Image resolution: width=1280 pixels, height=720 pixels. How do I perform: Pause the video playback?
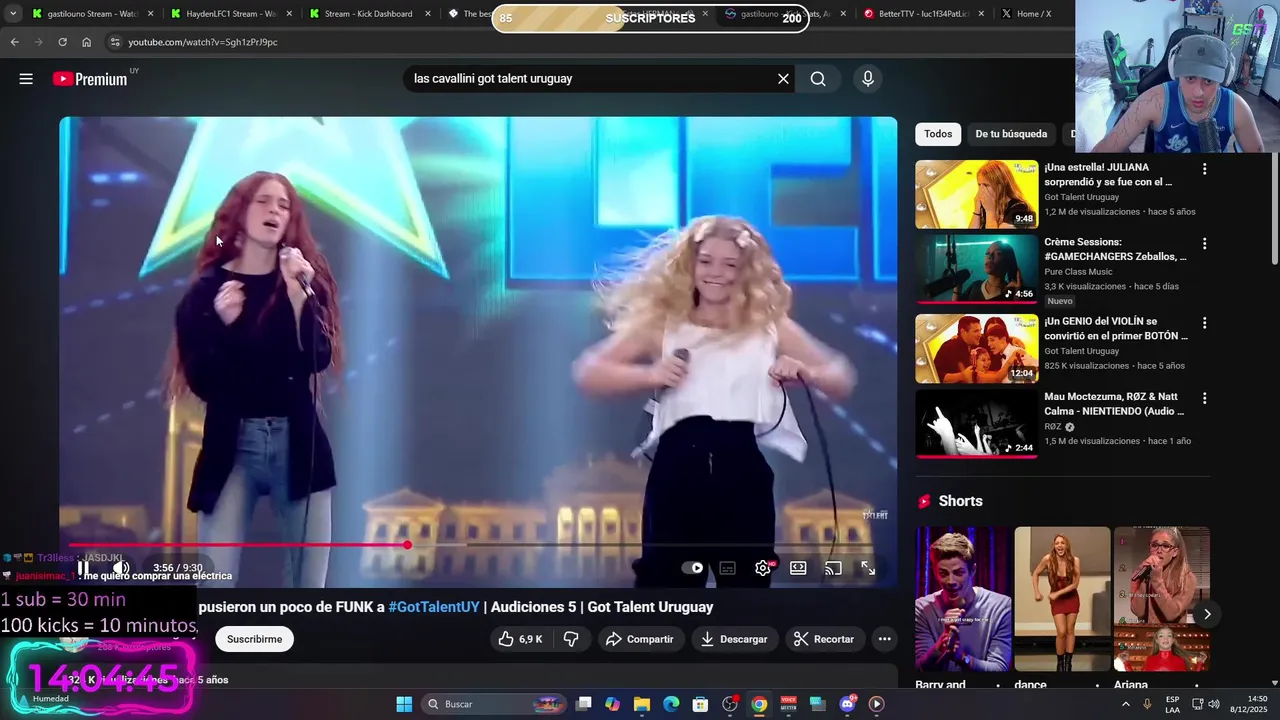coord(84,568)
